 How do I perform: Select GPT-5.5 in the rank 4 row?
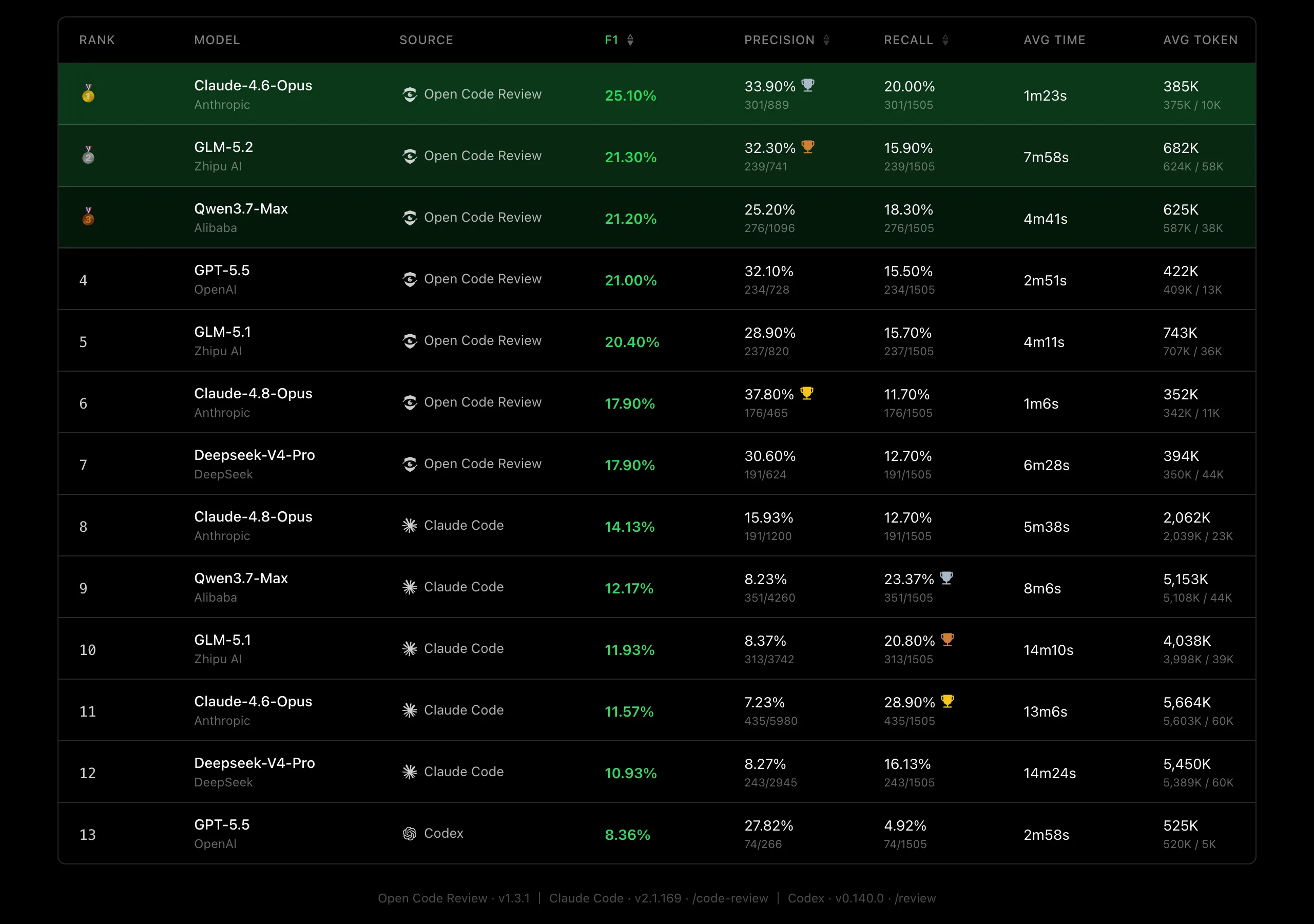[x=221, y=270]
